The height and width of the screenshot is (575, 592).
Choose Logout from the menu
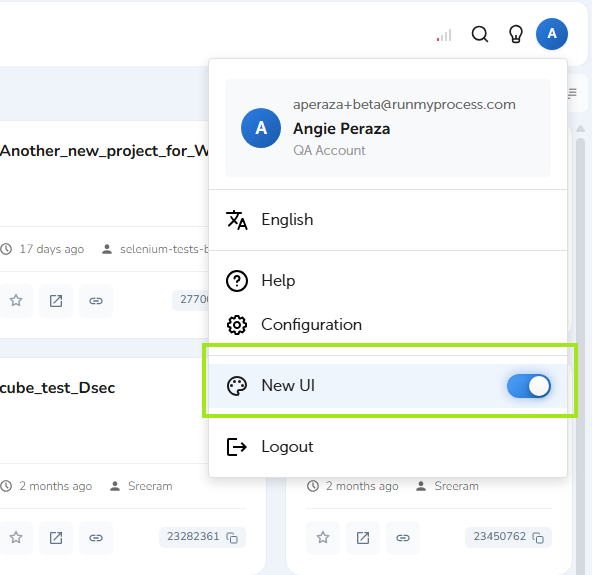pos(388,447)
